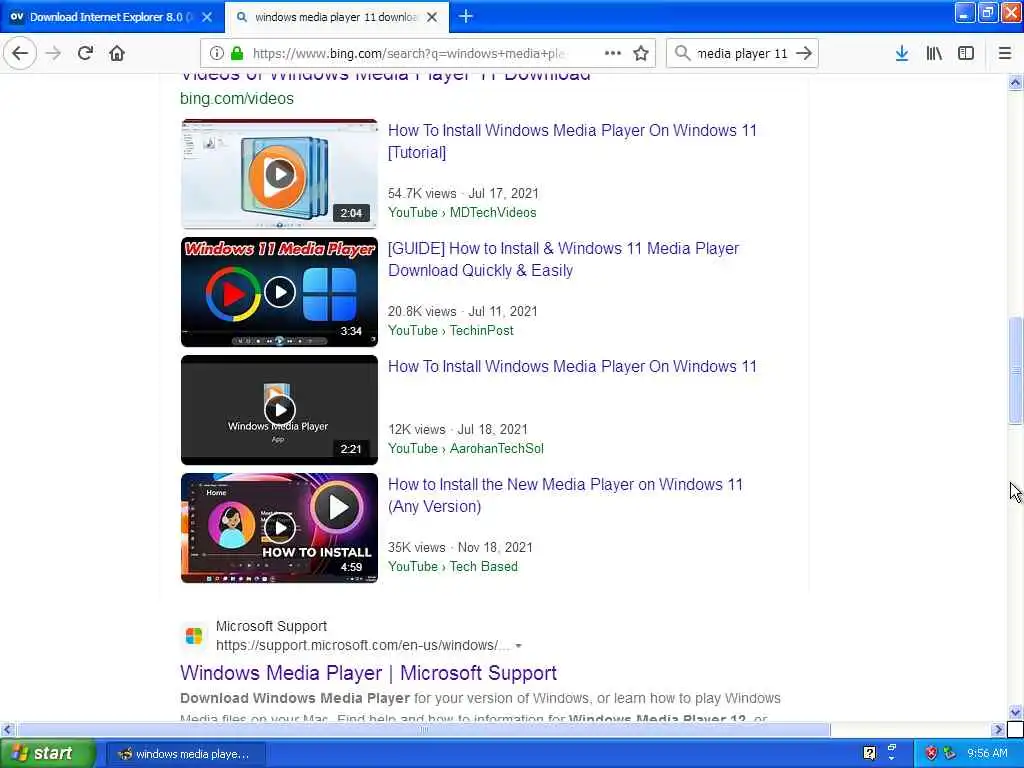Select the windows media player taskbar button
Screen dimensions: 1024x768
click(185, 754)
